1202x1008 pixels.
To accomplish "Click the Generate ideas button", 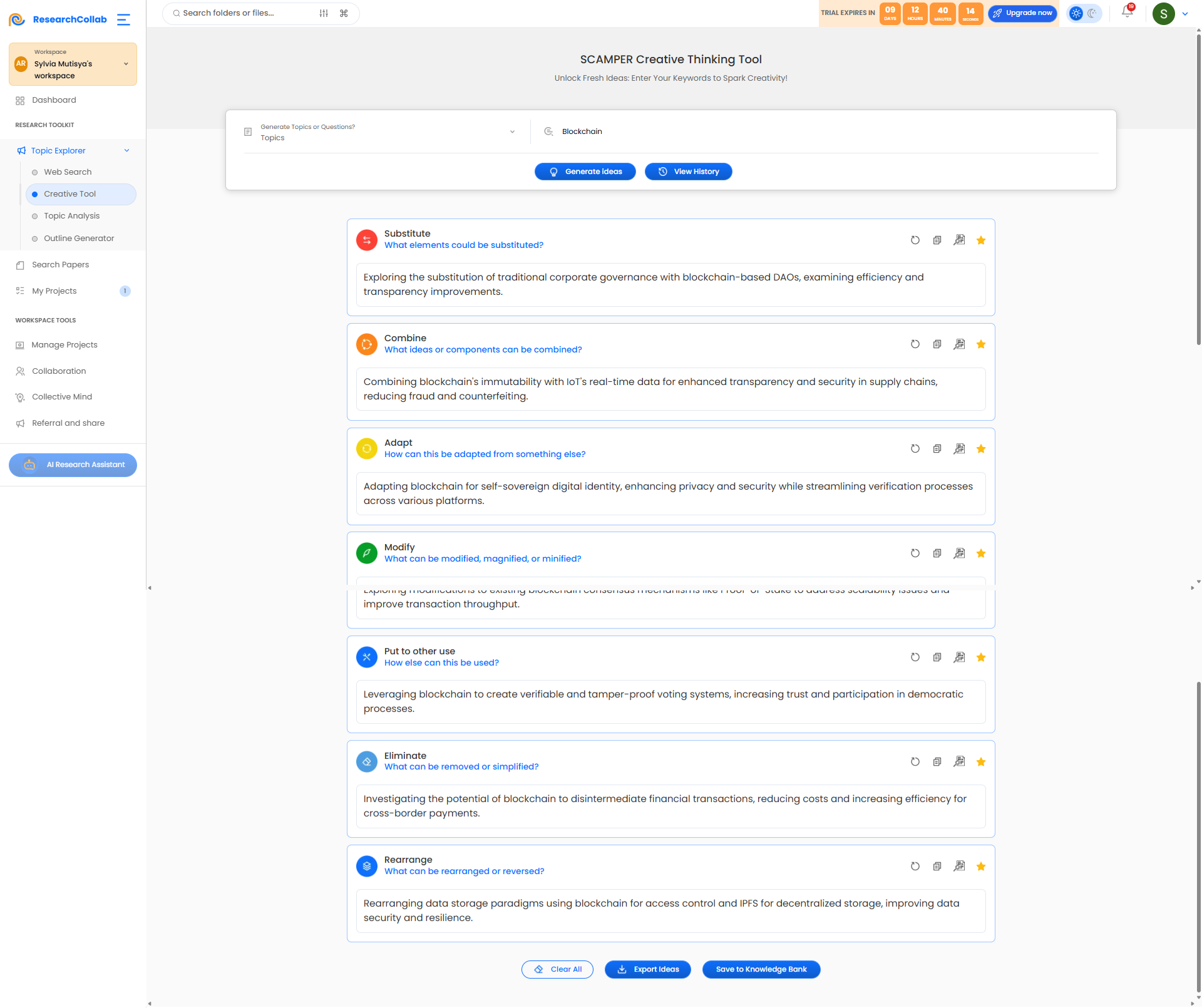I will 585,172.
